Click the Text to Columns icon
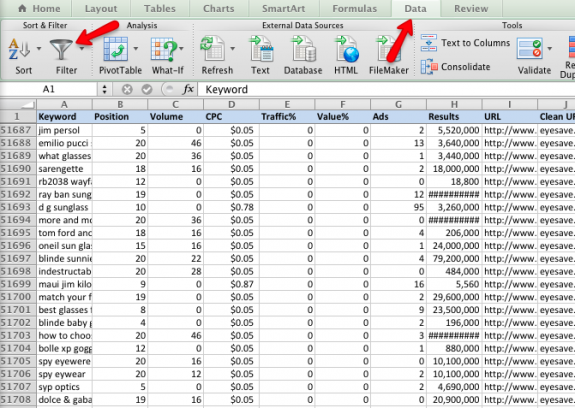This screenshot has height=408, width=575. tap(429, 43)
